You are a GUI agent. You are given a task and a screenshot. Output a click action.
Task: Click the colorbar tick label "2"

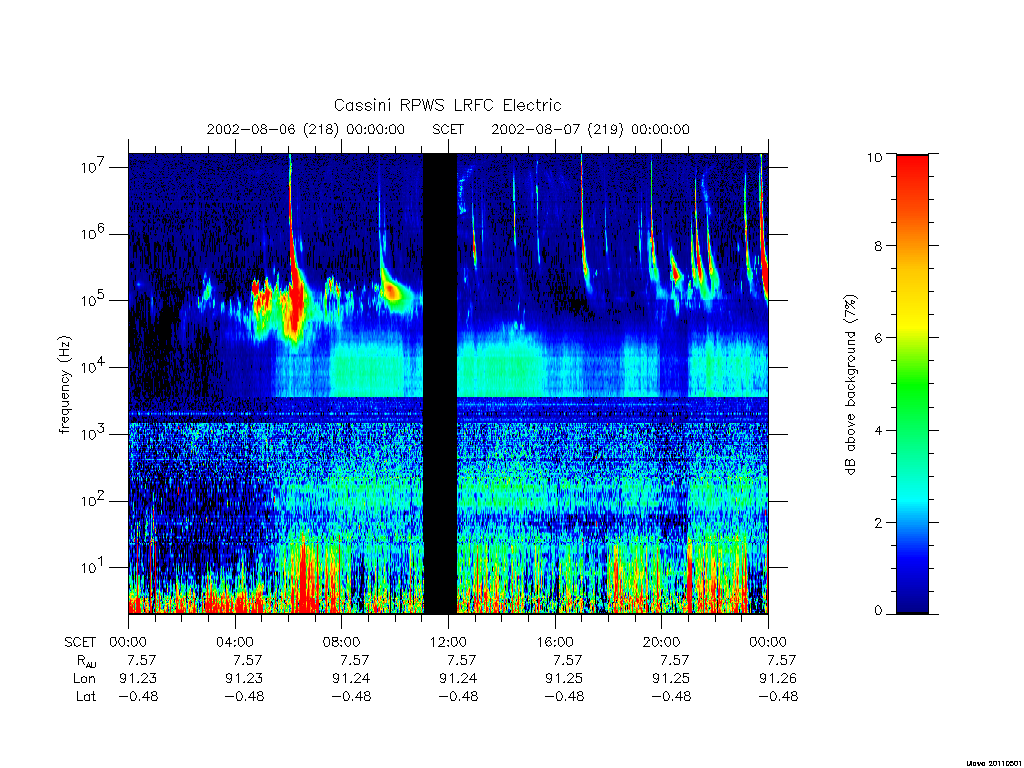pyautogui.click(x=878, y=522)
